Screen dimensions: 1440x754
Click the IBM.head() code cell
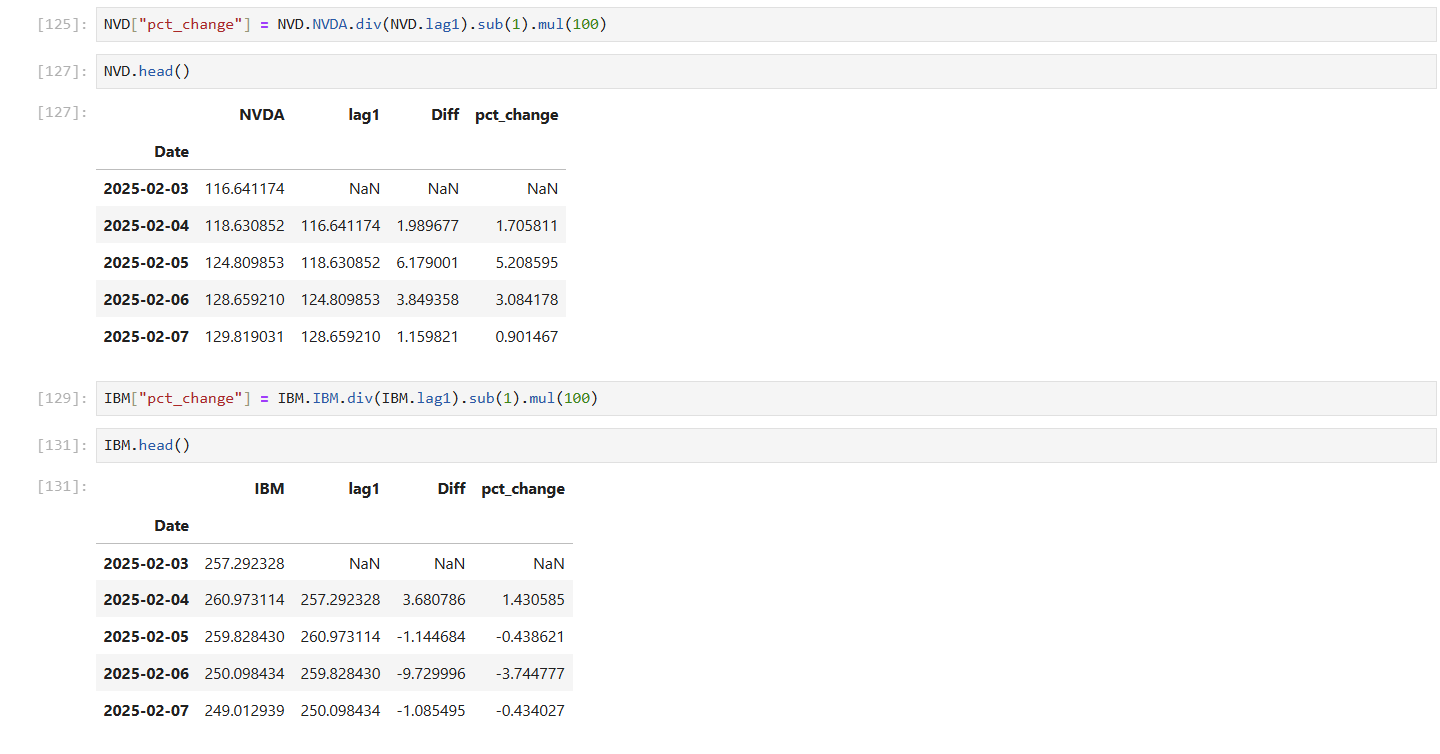click(766, 445)
